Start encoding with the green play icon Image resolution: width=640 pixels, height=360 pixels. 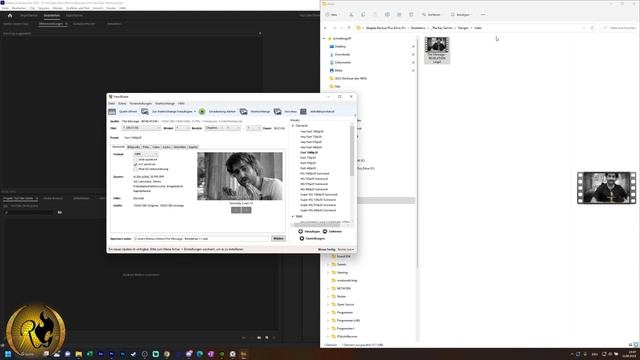pyautogui.click(x=202, y=111)
